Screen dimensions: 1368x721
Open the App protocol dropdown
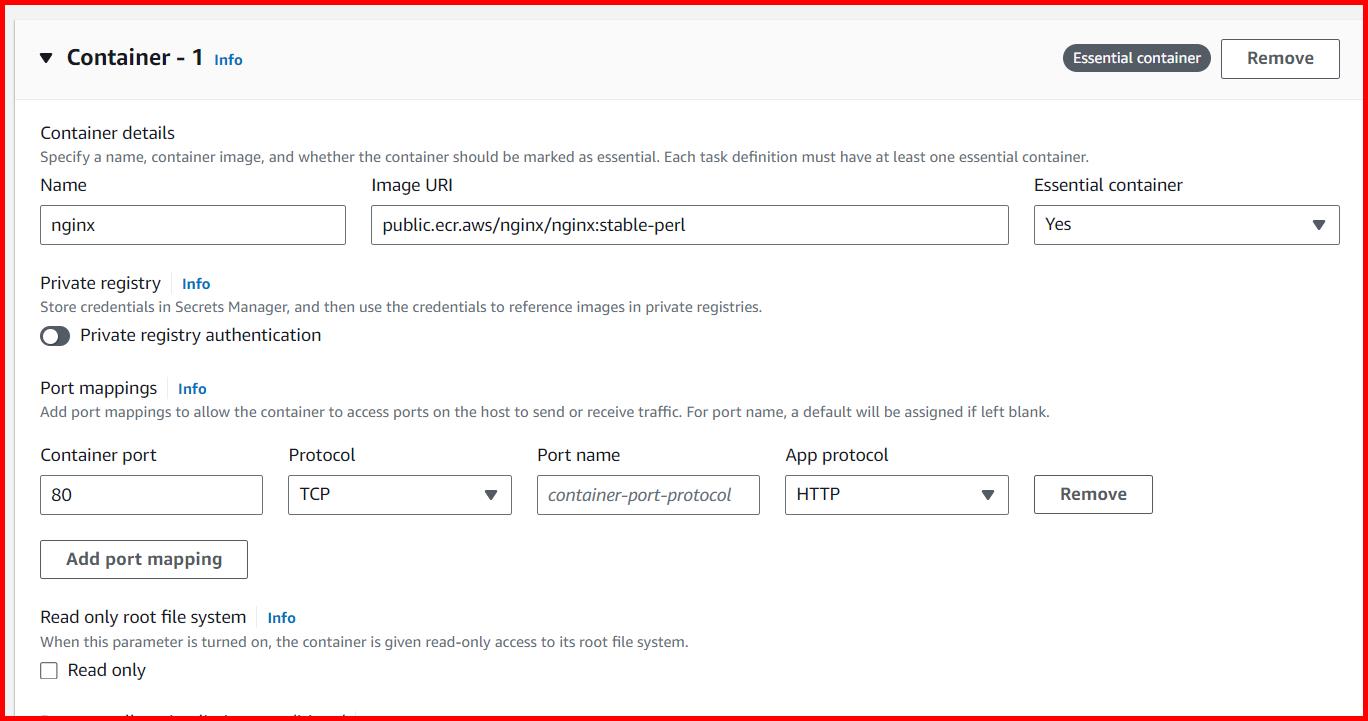[896, 494]
